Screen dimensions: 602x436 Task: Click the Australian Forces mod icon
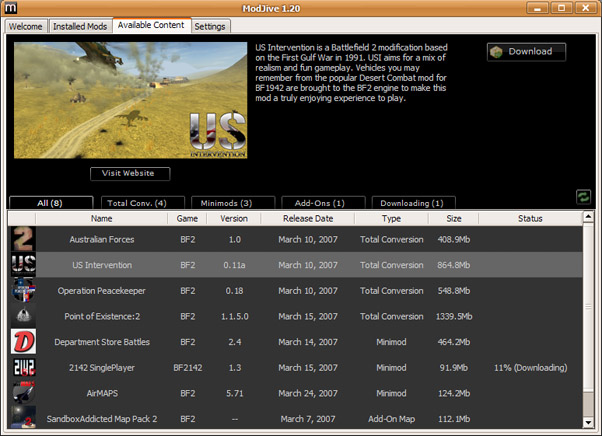[22, 239]
